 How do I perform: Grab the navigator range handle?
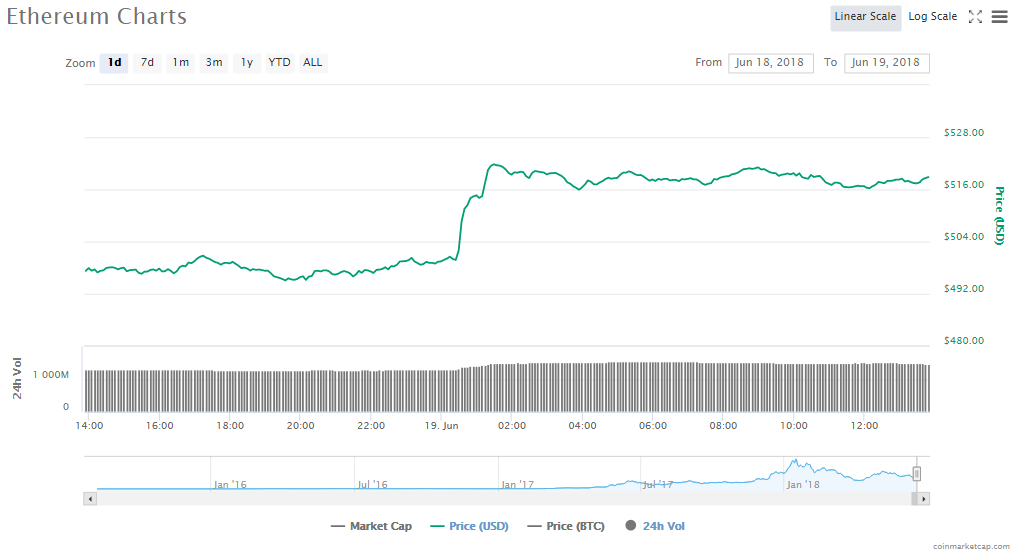click(x=916, y=474)
